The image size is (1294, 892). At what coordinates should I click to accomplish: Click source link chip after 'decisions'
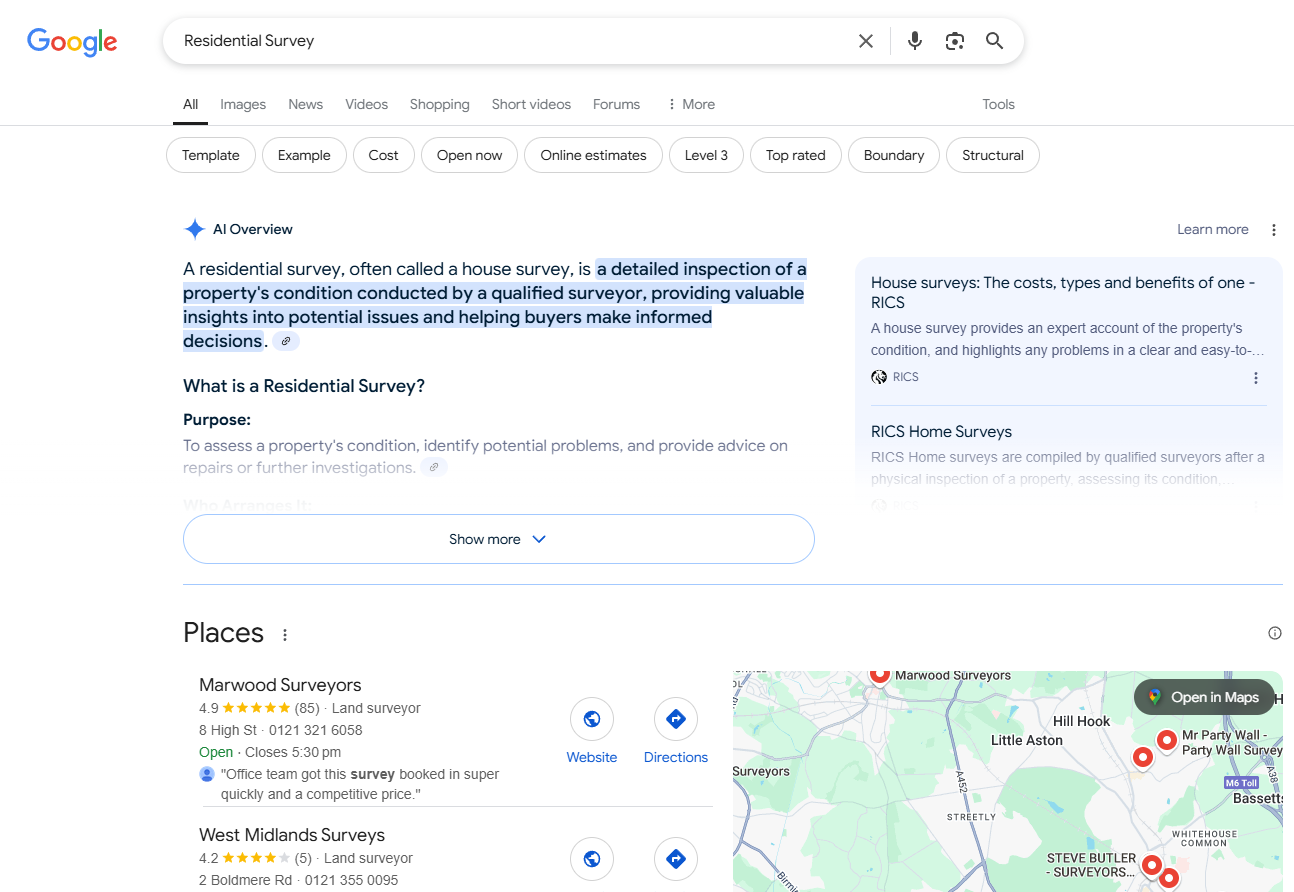(x=286, y=341)
